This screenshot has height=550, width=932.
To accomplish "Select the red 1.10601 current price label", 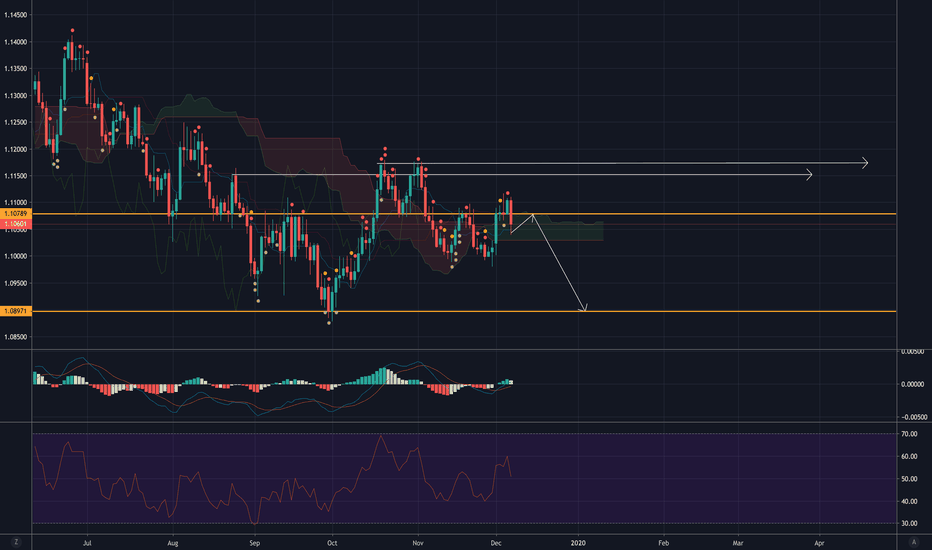I will point(15,225).
